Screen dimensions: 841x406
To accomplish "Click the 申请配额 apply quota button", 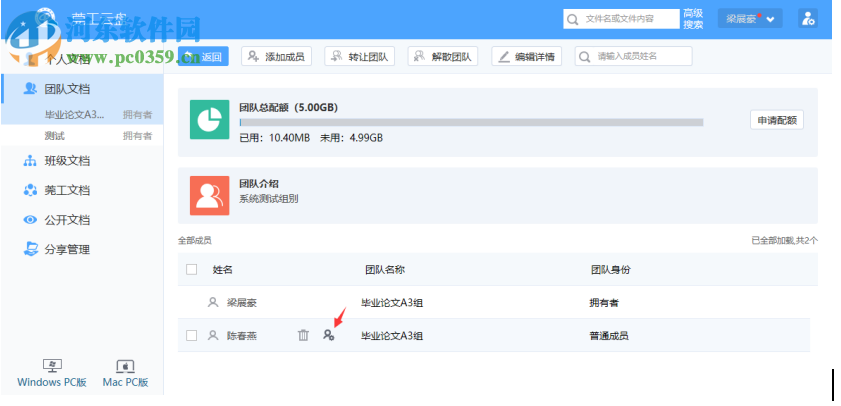I will [x=777, y=121].
